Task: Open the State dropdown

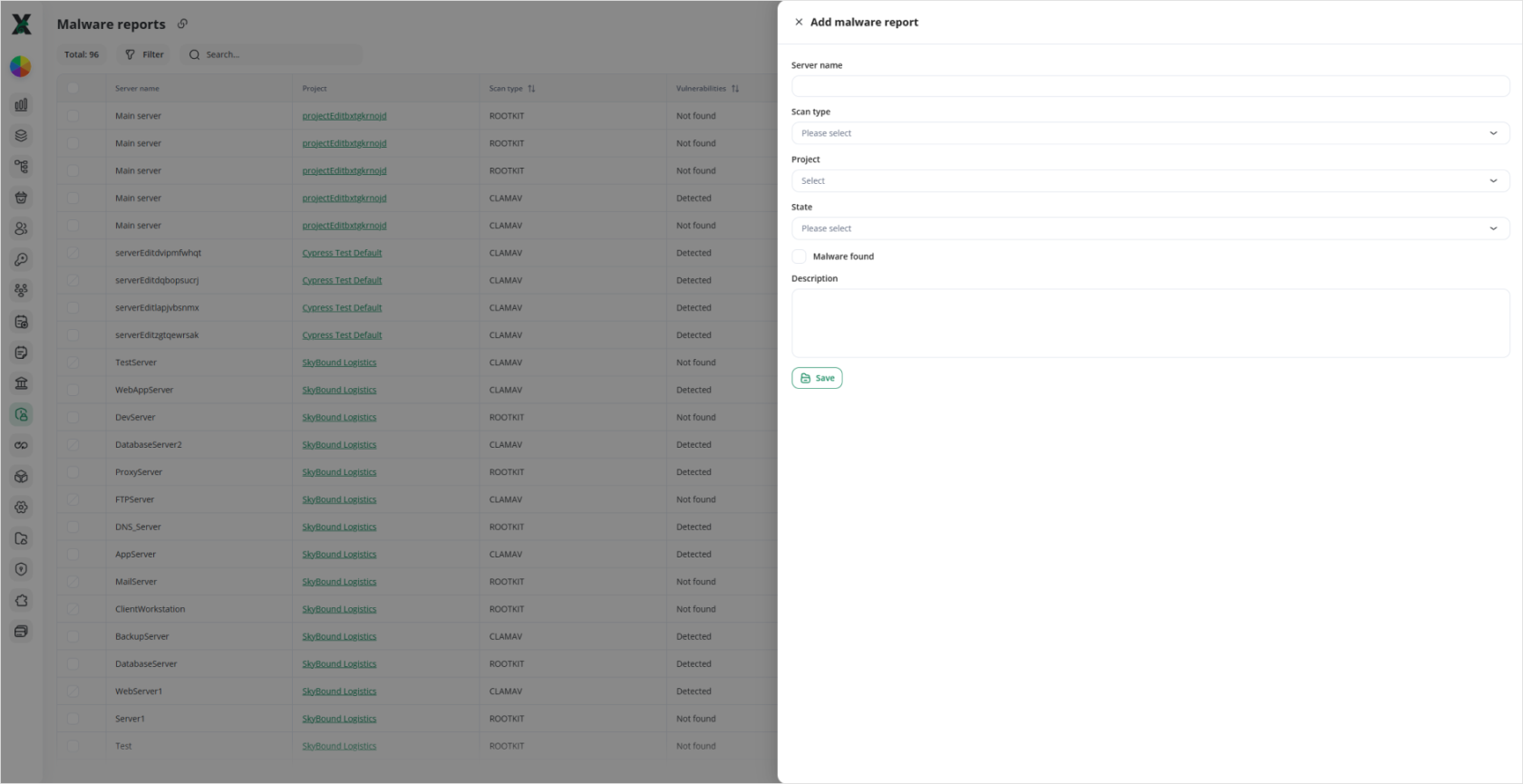Action: 1150,228
